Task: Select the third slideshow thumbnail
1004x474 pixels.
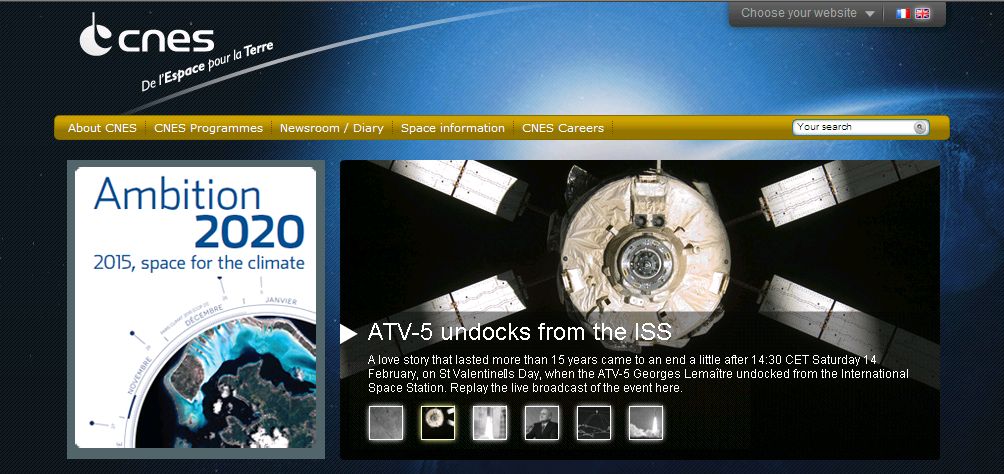Action: [490, 423]
